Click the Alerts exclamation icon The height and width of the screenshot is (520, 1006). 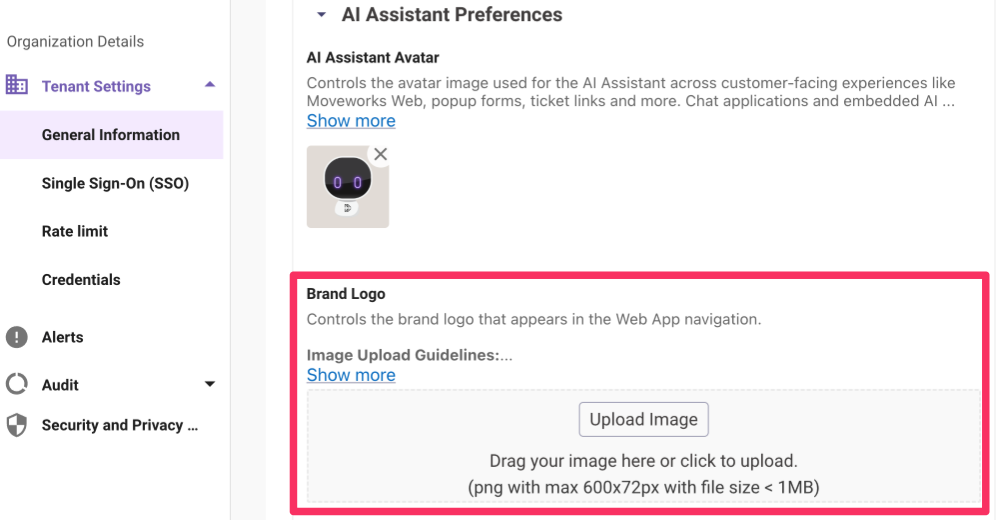point(17,337)
